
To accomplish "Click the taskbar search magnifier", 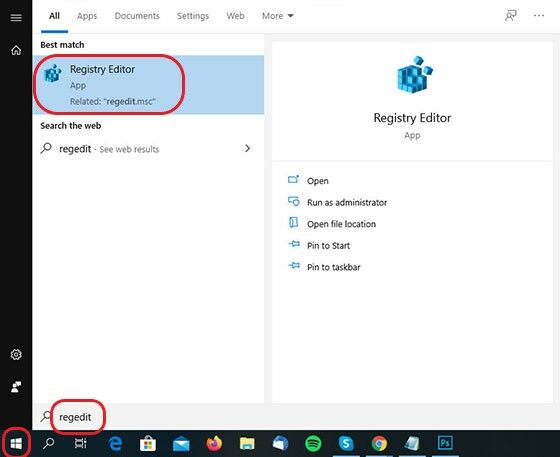I will [49, 443].
